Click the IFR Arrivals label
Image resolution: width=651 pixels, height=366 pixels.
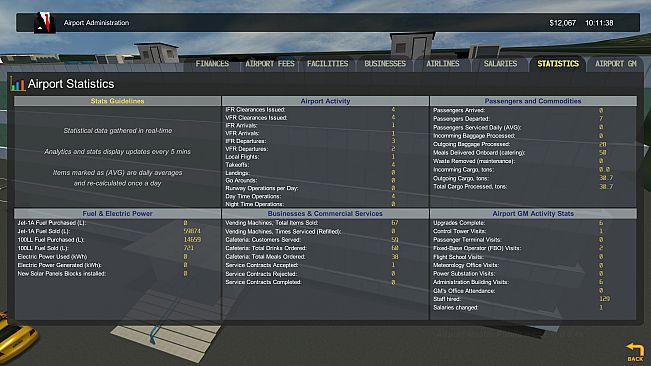pyautogui.click(x=241, y=125)
